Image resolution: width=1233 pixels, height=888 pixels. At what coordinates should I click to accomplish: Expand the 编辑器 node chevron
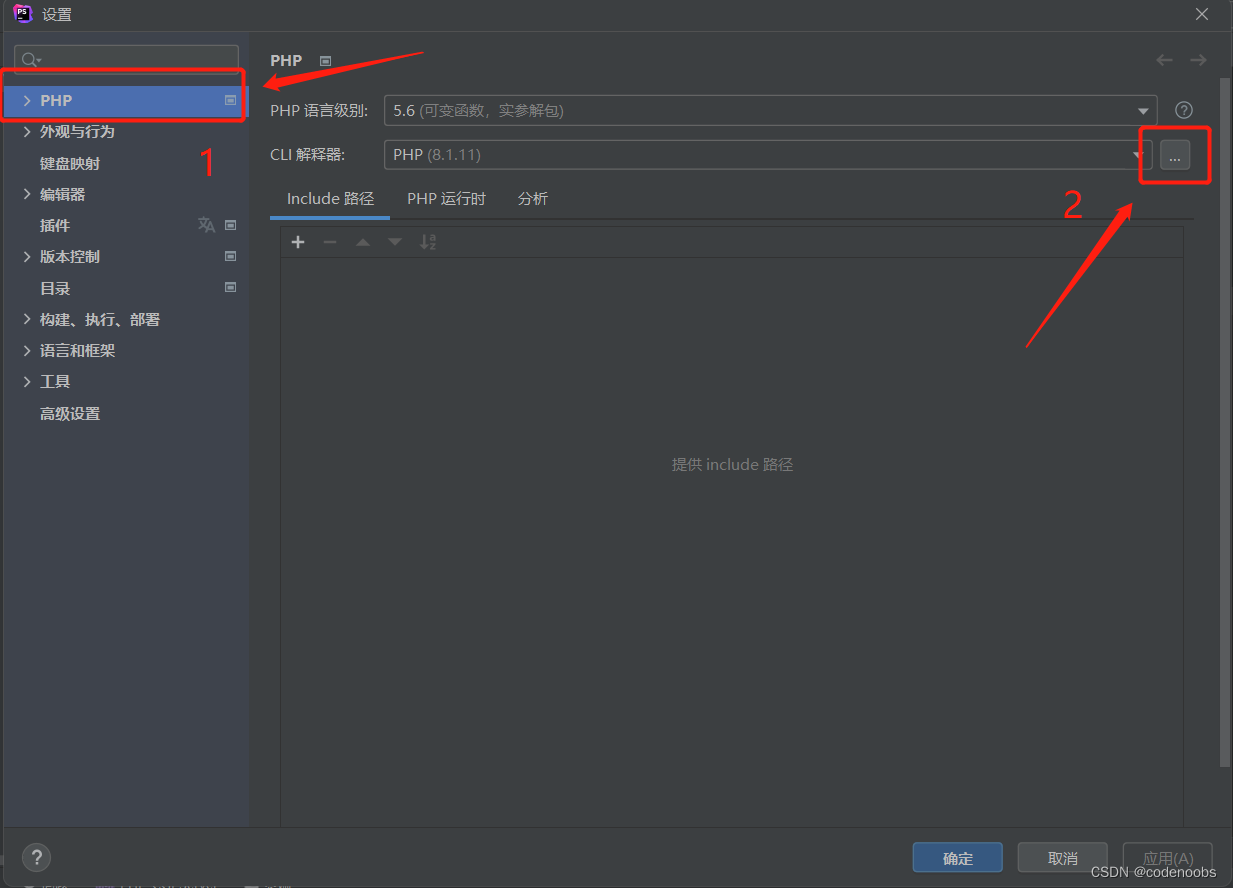pos(27,194)
